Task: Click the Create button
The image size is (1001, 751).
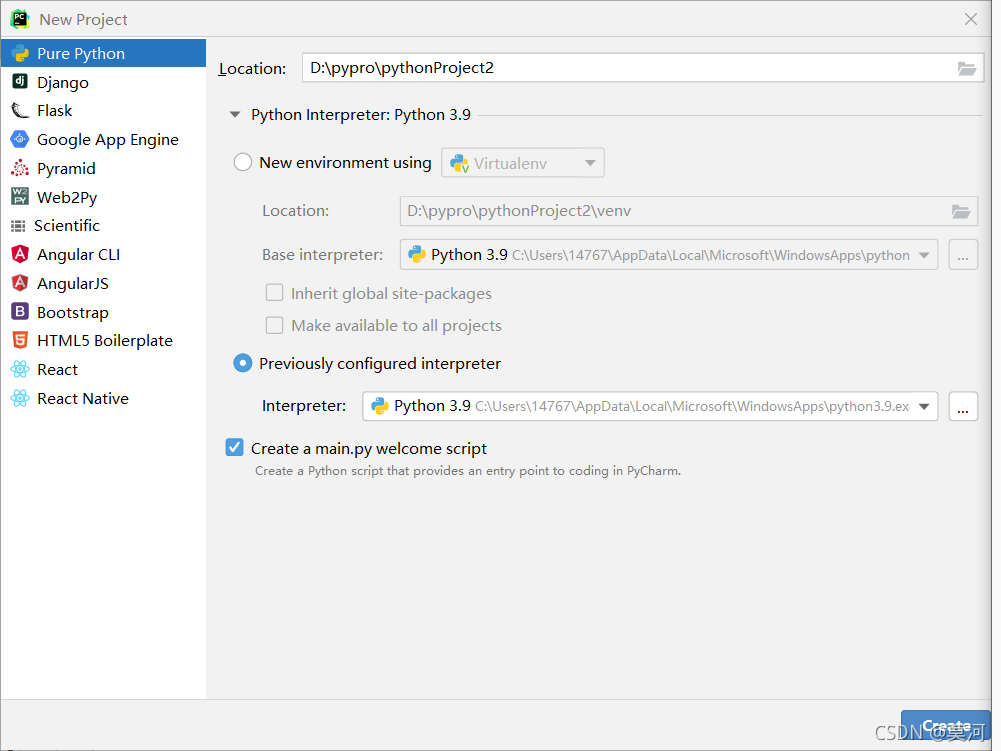Action: (945, 726)
